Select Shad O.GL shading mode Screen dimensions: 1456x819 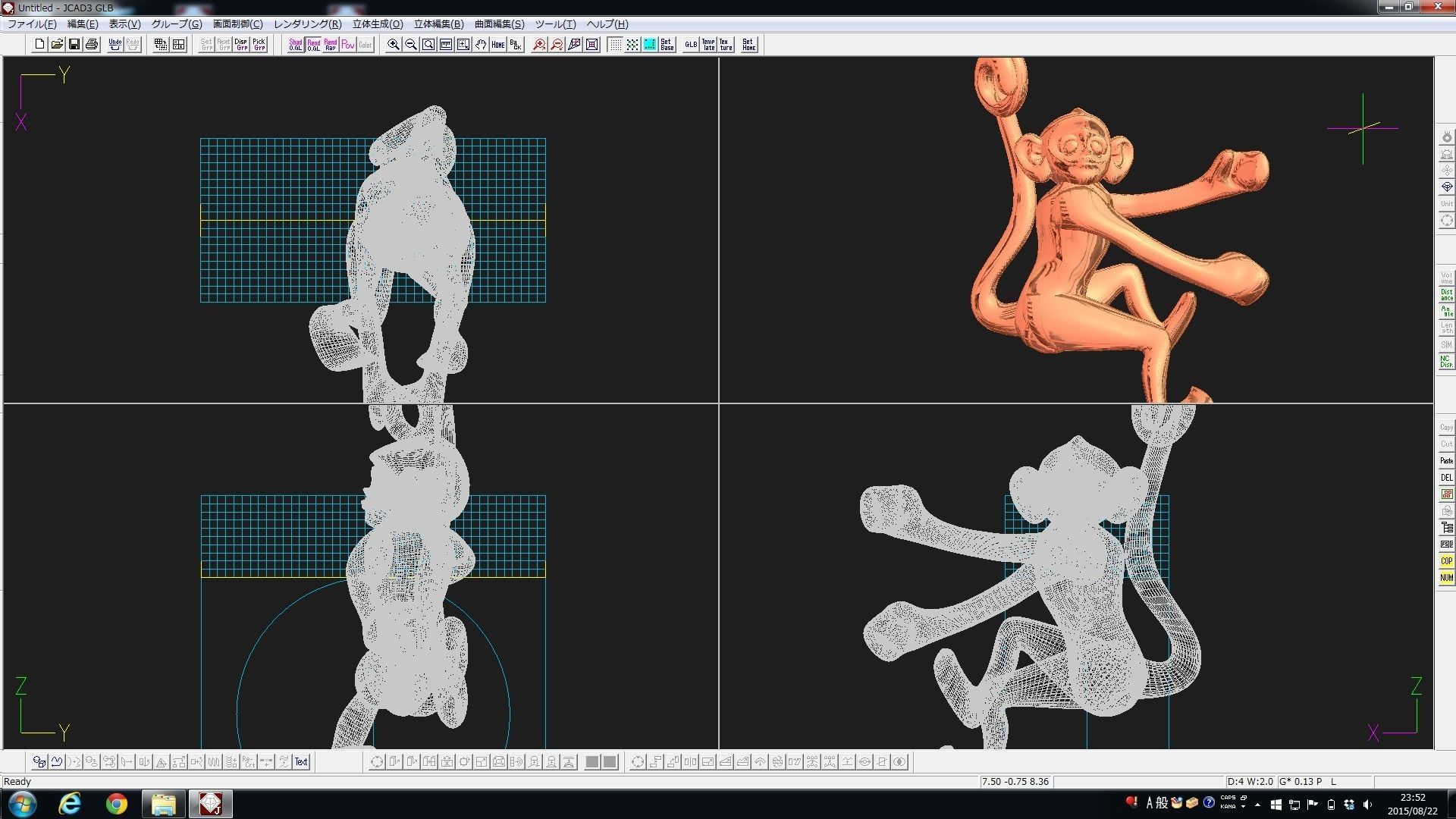coord(296,45)
